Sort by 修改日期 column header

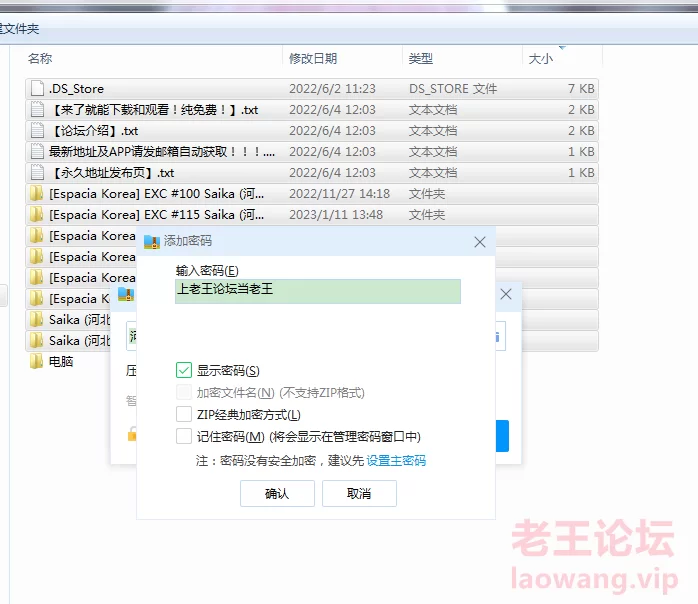(x=313, y=59)
